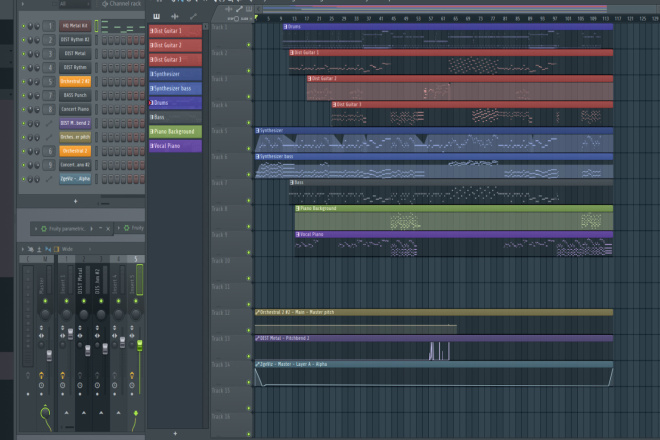Select the Piano Background pattern
660x440 pixels.
[x=175, y=131]
